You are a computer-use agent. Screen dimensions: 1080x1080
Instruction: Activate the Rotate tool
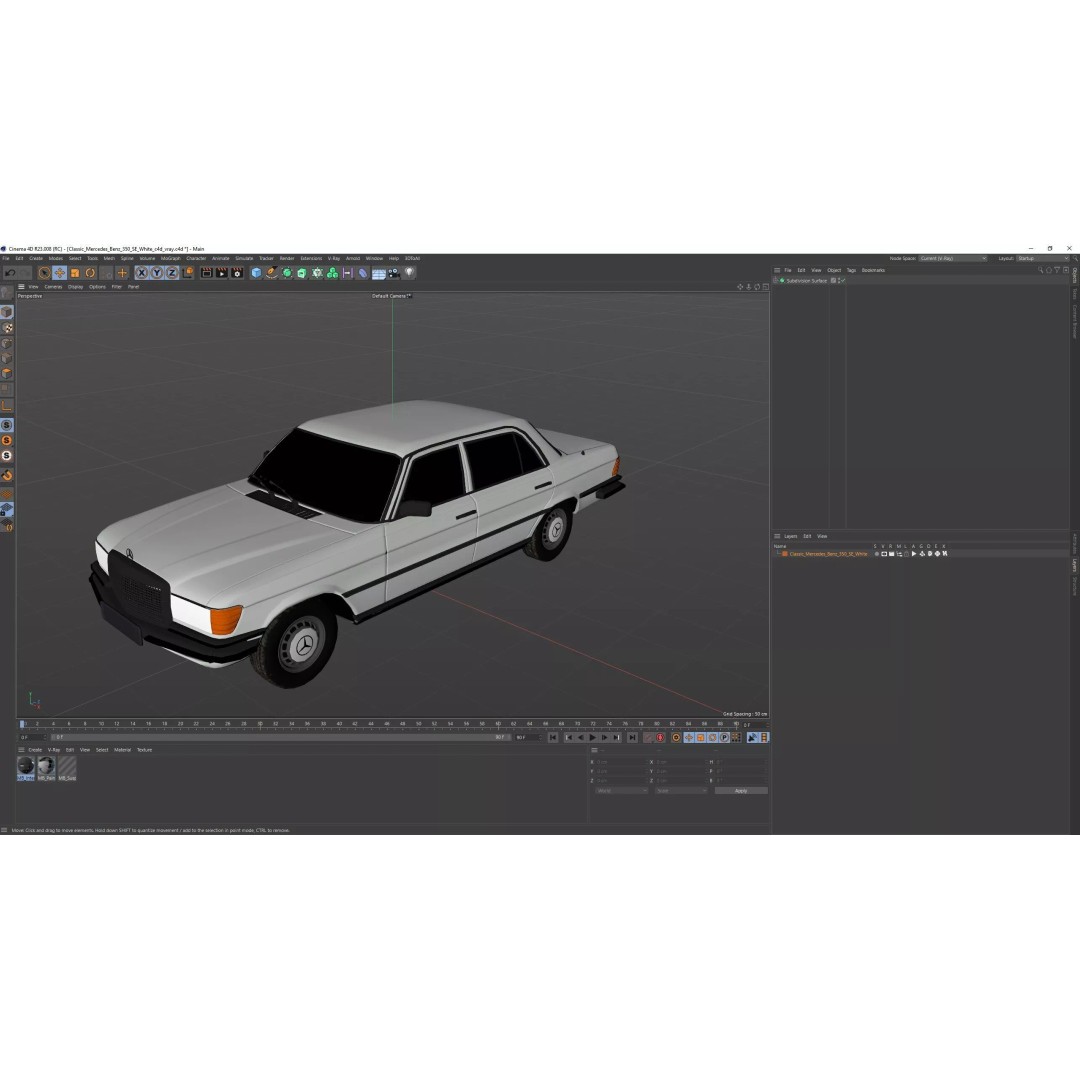point(90,273)
